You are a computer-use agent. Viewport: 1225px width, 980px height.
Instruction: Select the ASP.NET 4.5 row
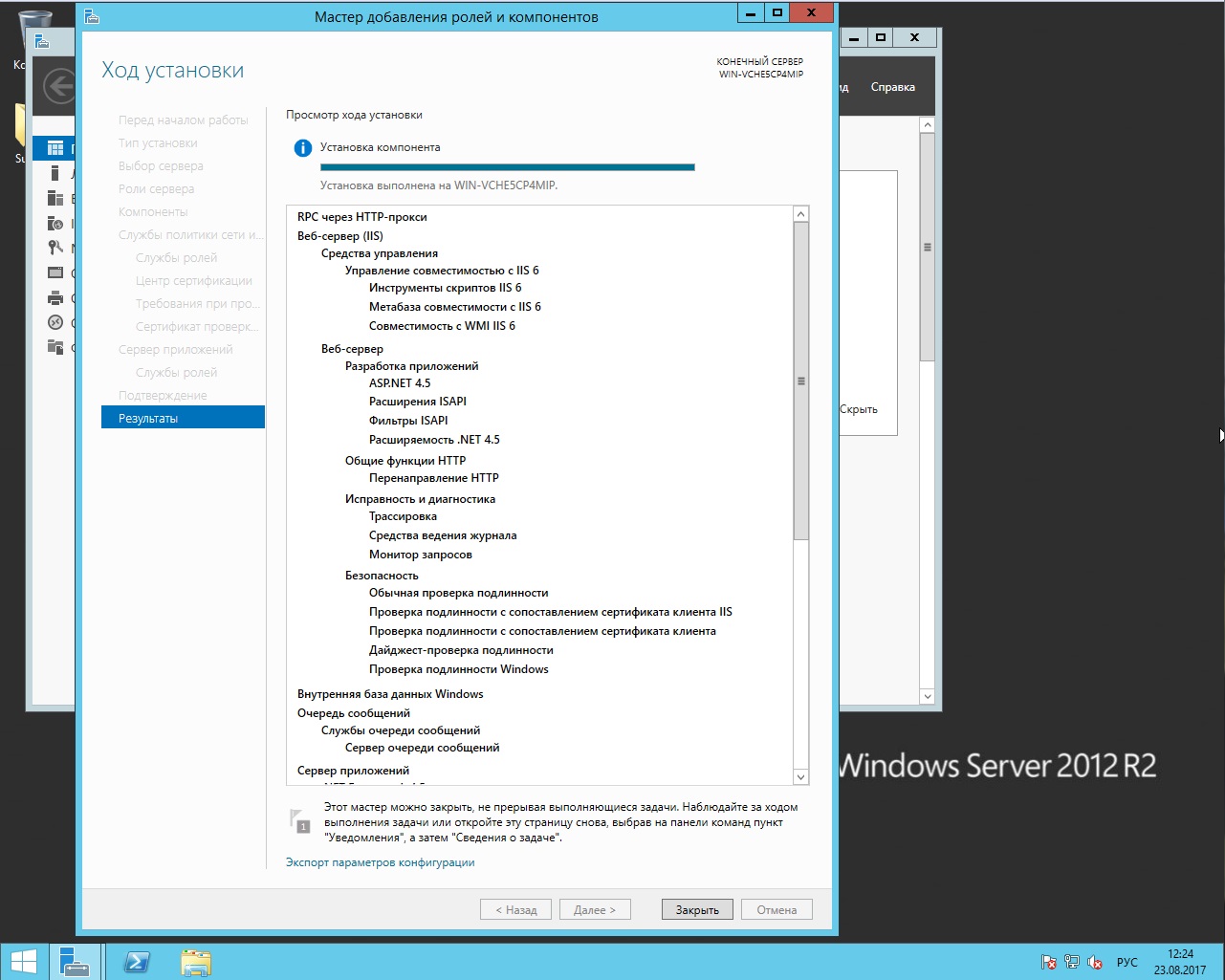coord(400,383)
